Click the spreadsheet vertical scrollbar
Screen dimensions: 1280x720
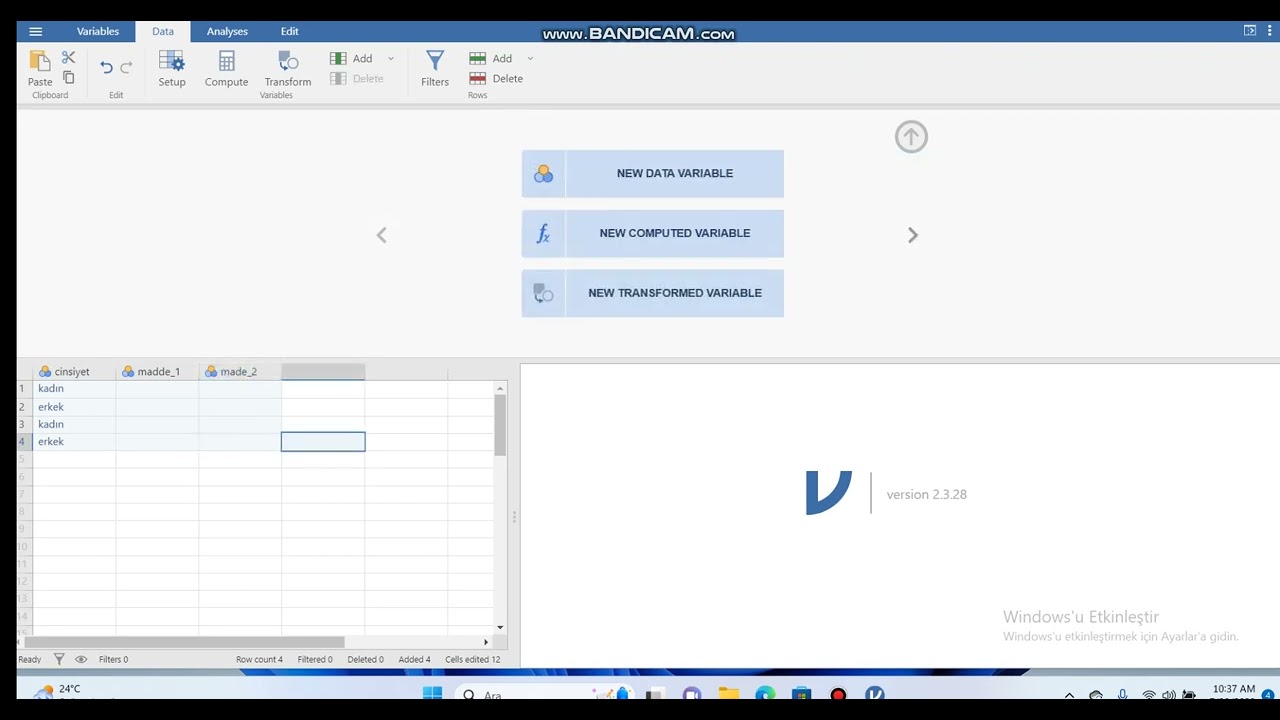[500, 425]
